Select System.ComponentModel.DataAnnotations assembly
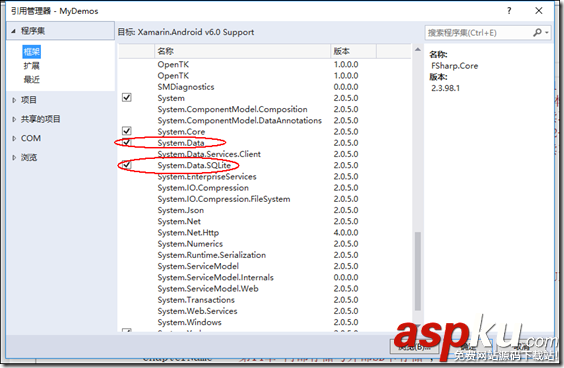The width and height of the screenshot is (564, 368). (265, 120)
